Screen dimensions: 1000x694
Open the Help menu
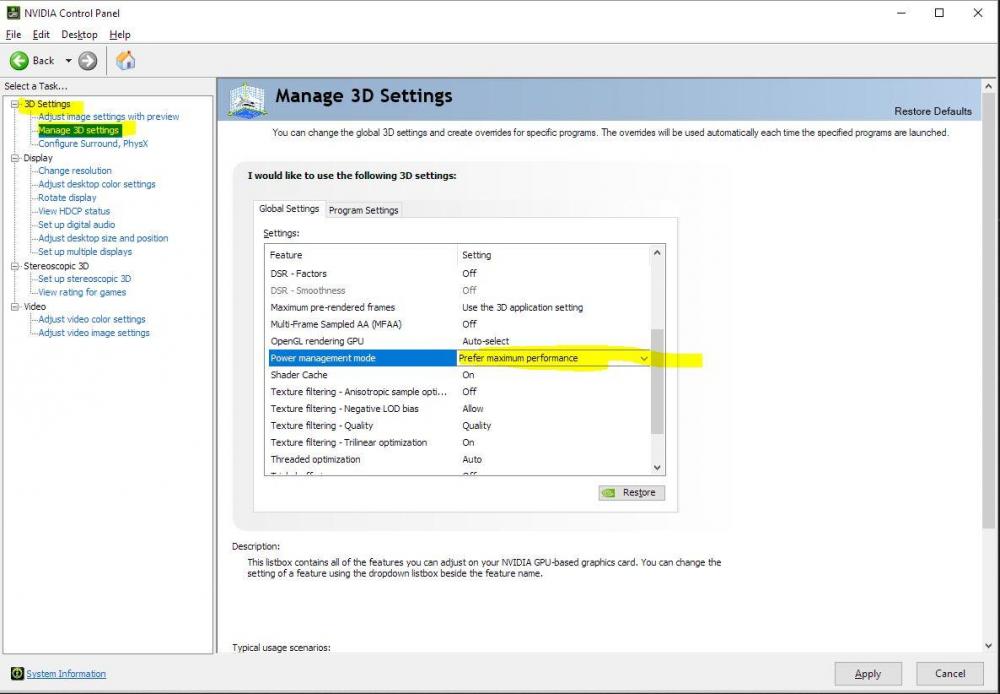point(119,34)
